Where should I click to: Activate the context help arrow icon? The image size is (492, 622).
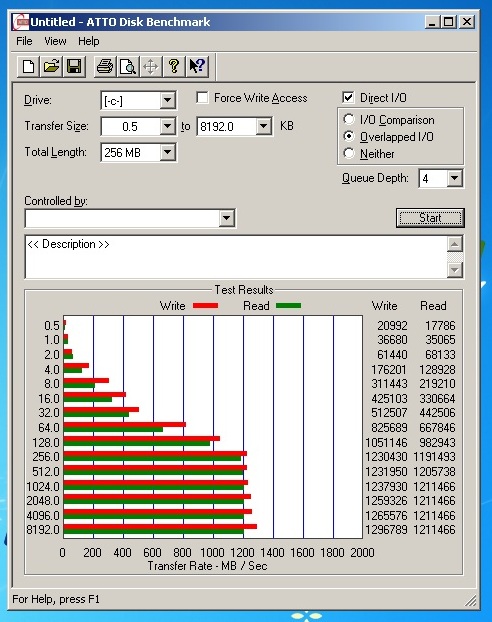(x=197, y=66)
